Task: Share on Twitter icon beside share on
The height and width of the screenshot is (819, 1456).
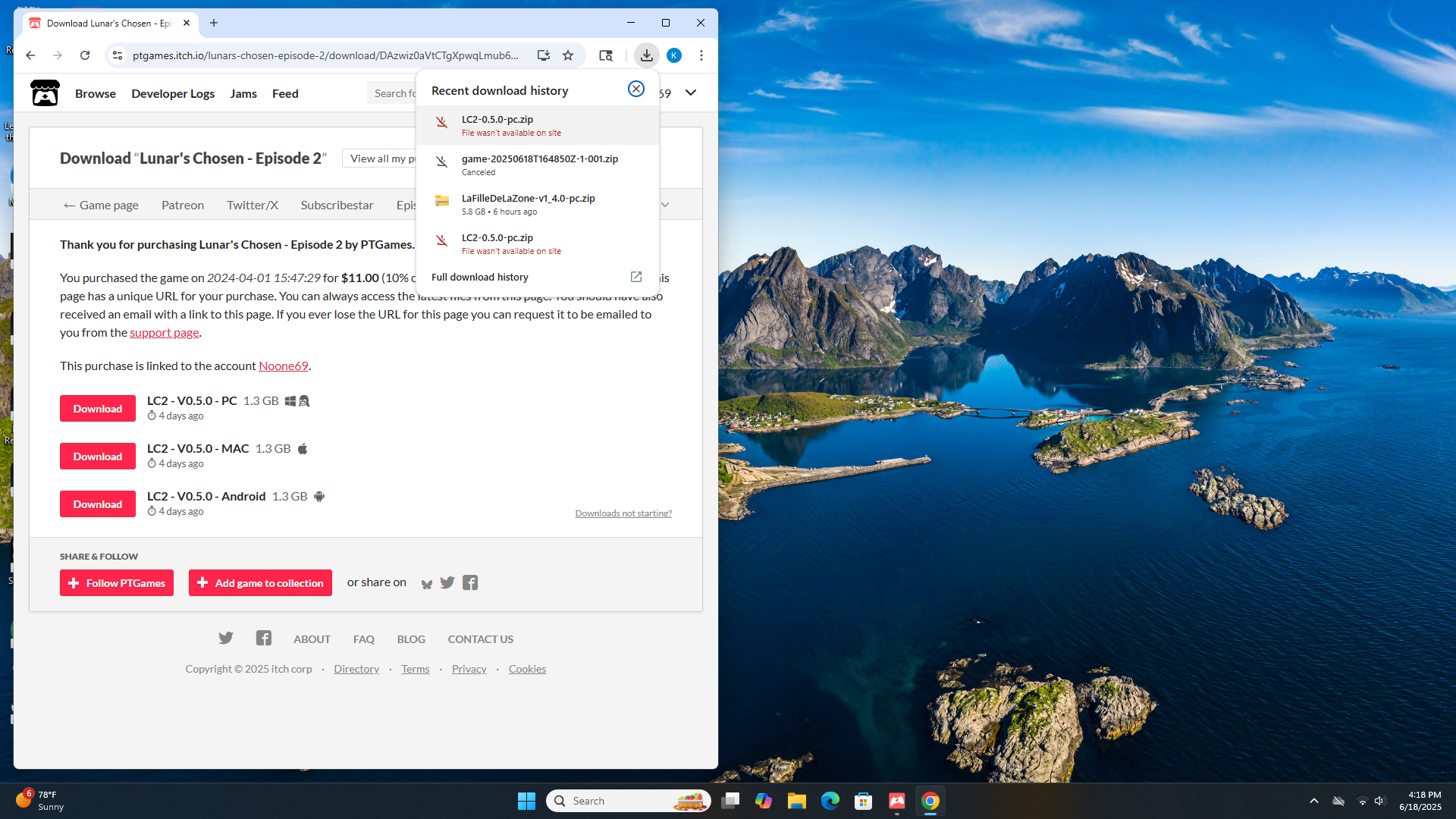Action: (447, 582)
